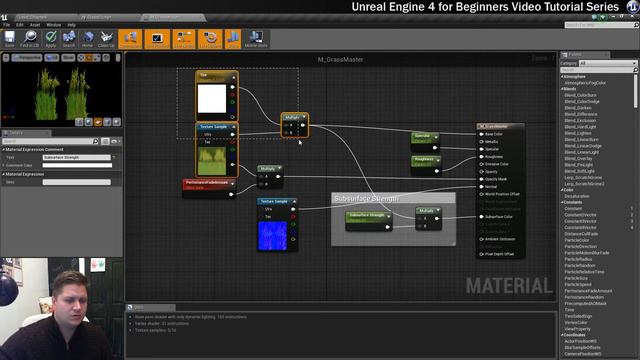Open the viewport options arrow button
The image size is (640, 360).
6,58
